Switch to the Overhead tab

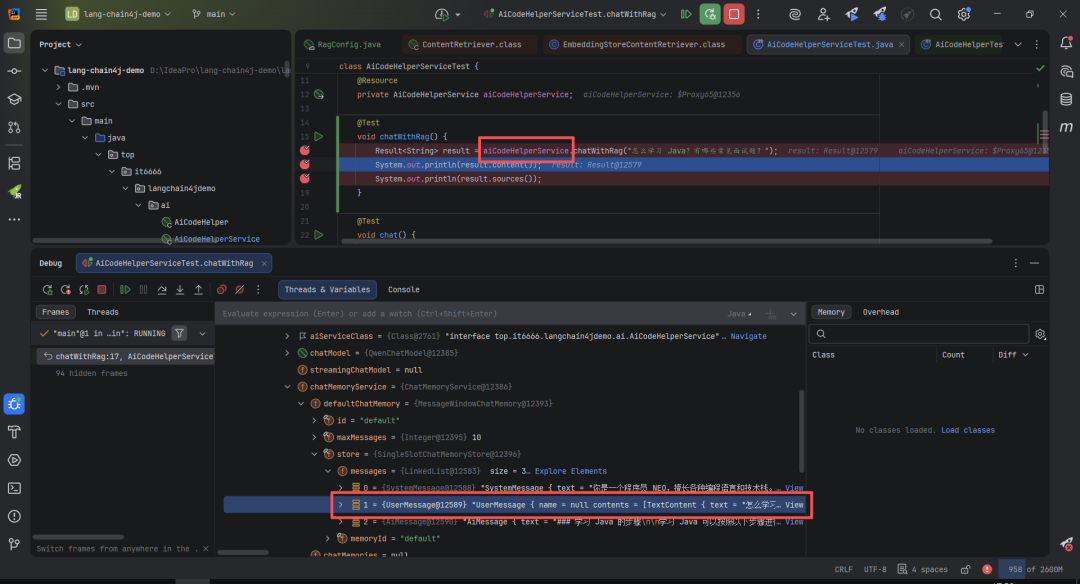(x=880, y=312)
